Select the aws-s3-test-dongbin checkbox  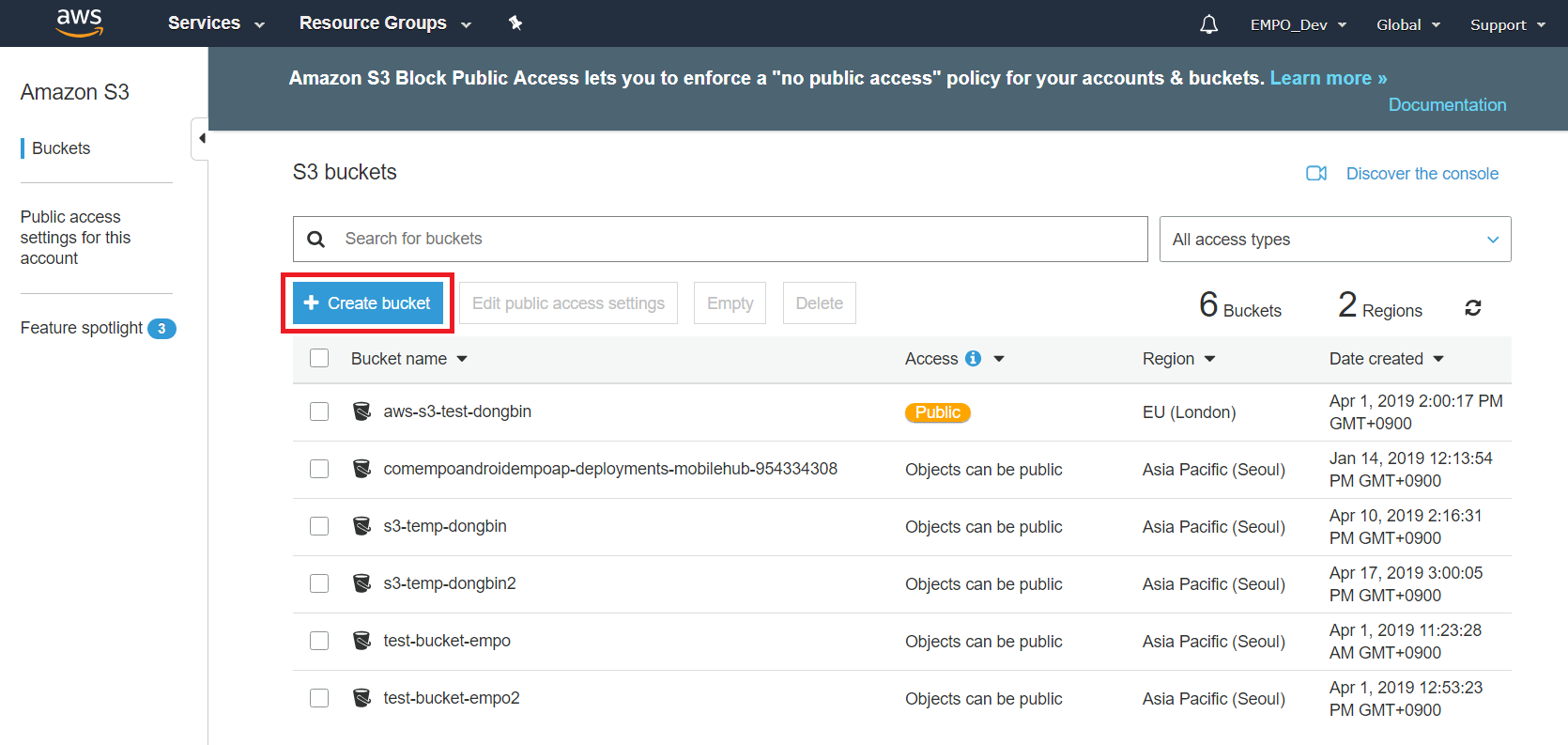tap(319, 411)
